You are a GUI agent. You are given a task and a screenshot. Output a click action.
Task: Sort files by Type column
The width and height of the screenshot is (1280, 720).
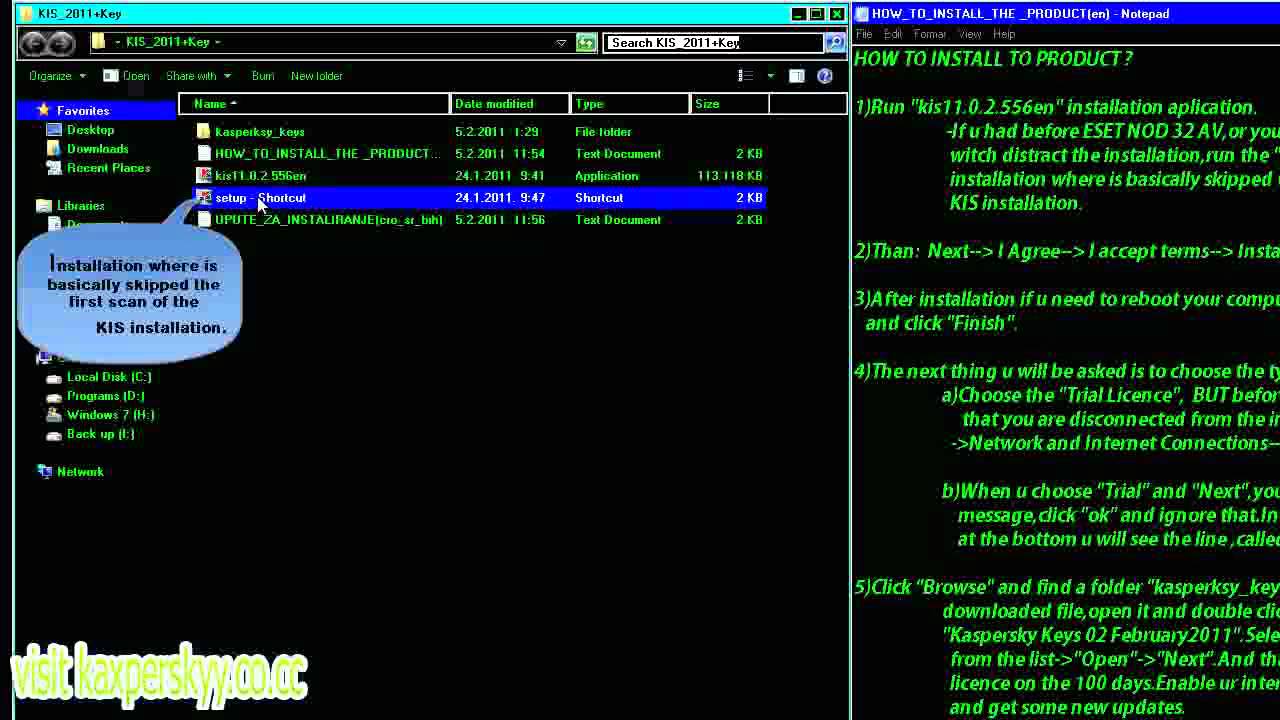point(630,104)
